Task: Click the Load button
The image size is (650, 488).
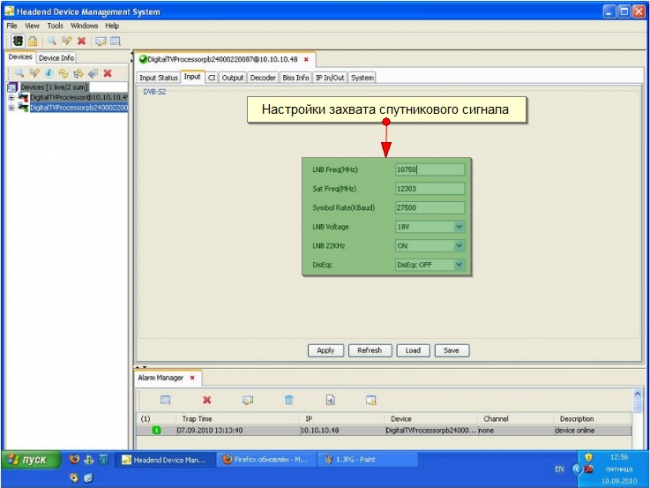Action: click(413, 350)
